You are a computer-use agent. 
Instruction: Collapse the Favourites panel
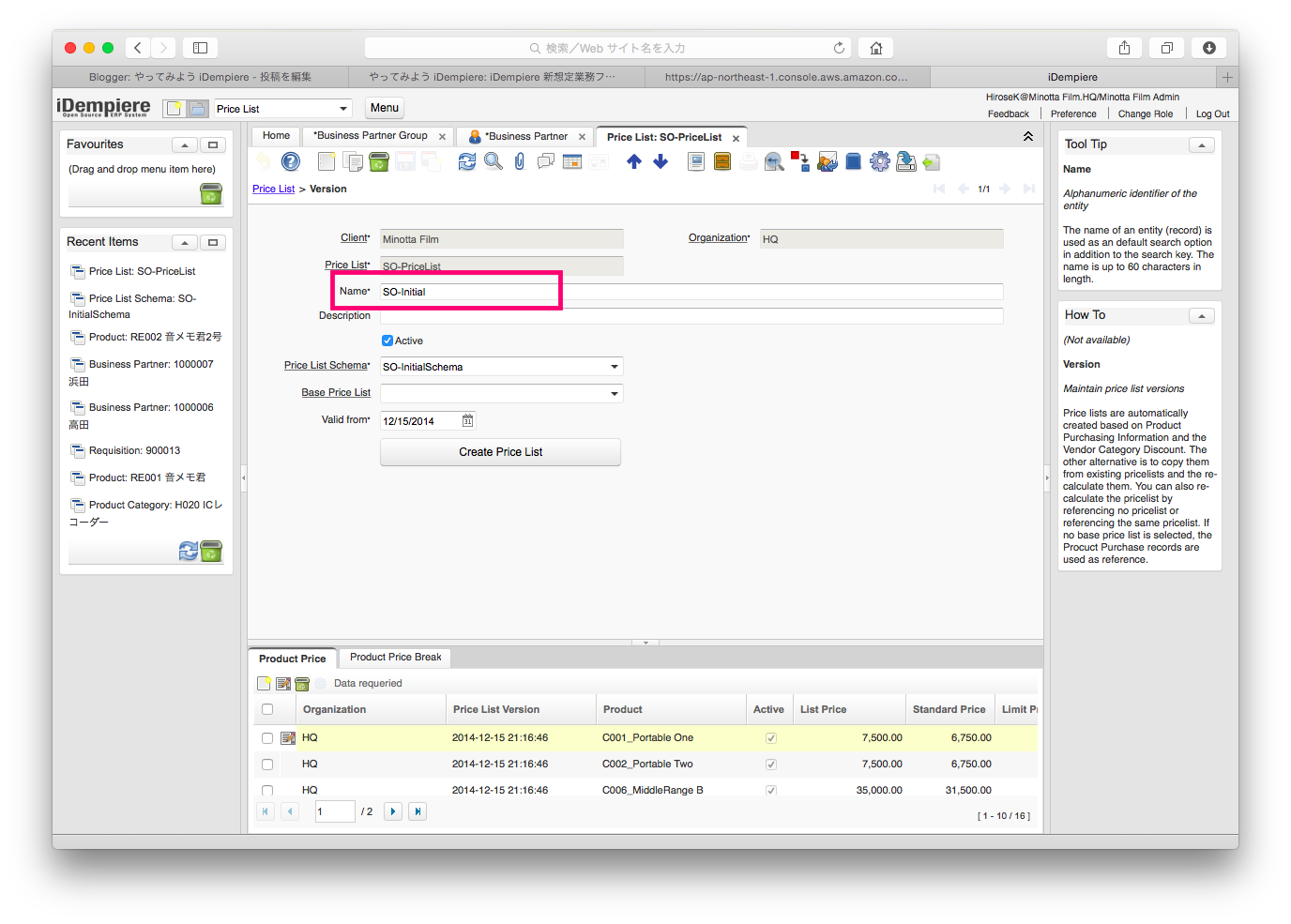[x=185, y=145]
